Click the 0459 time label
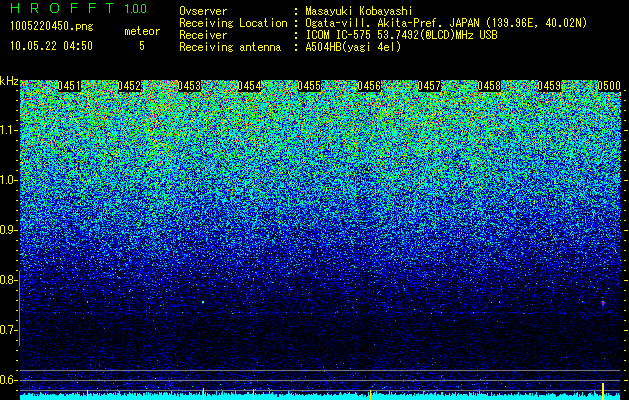629x400 pixels. click(549, 86)
